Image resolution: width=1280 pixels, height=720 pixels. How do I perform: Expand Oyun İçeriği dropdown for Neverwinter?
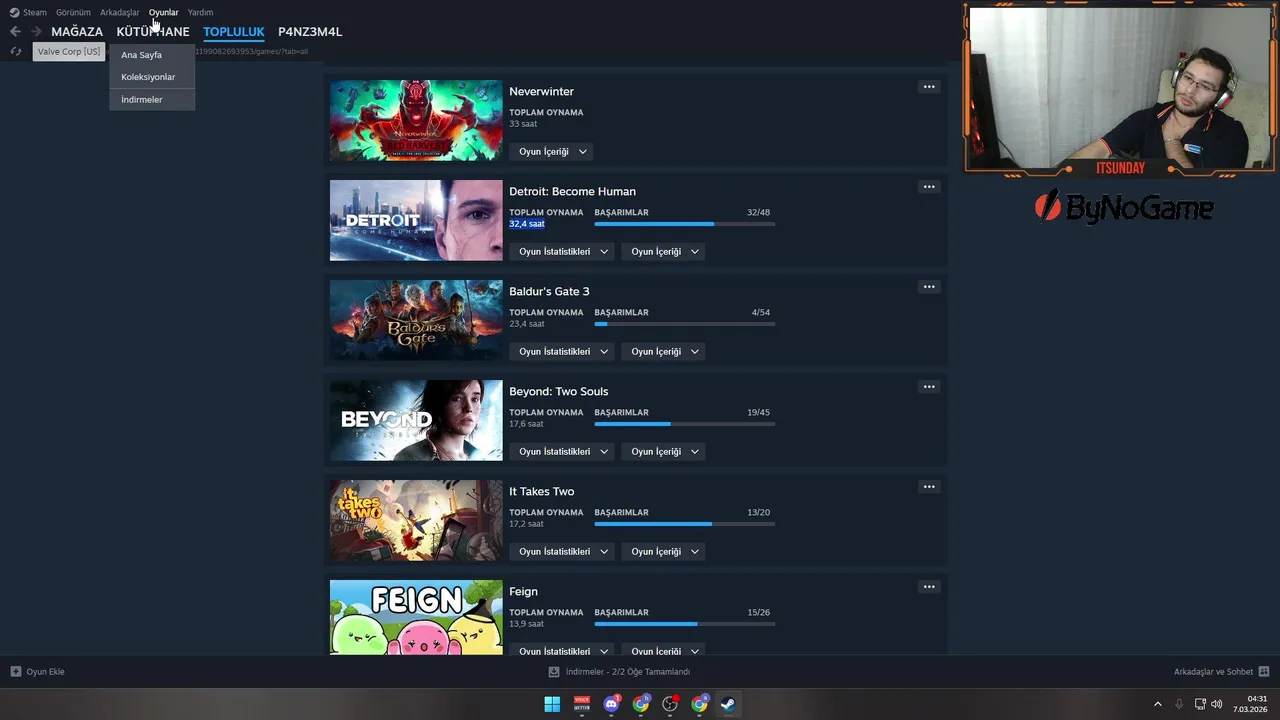tap(552, 152)
